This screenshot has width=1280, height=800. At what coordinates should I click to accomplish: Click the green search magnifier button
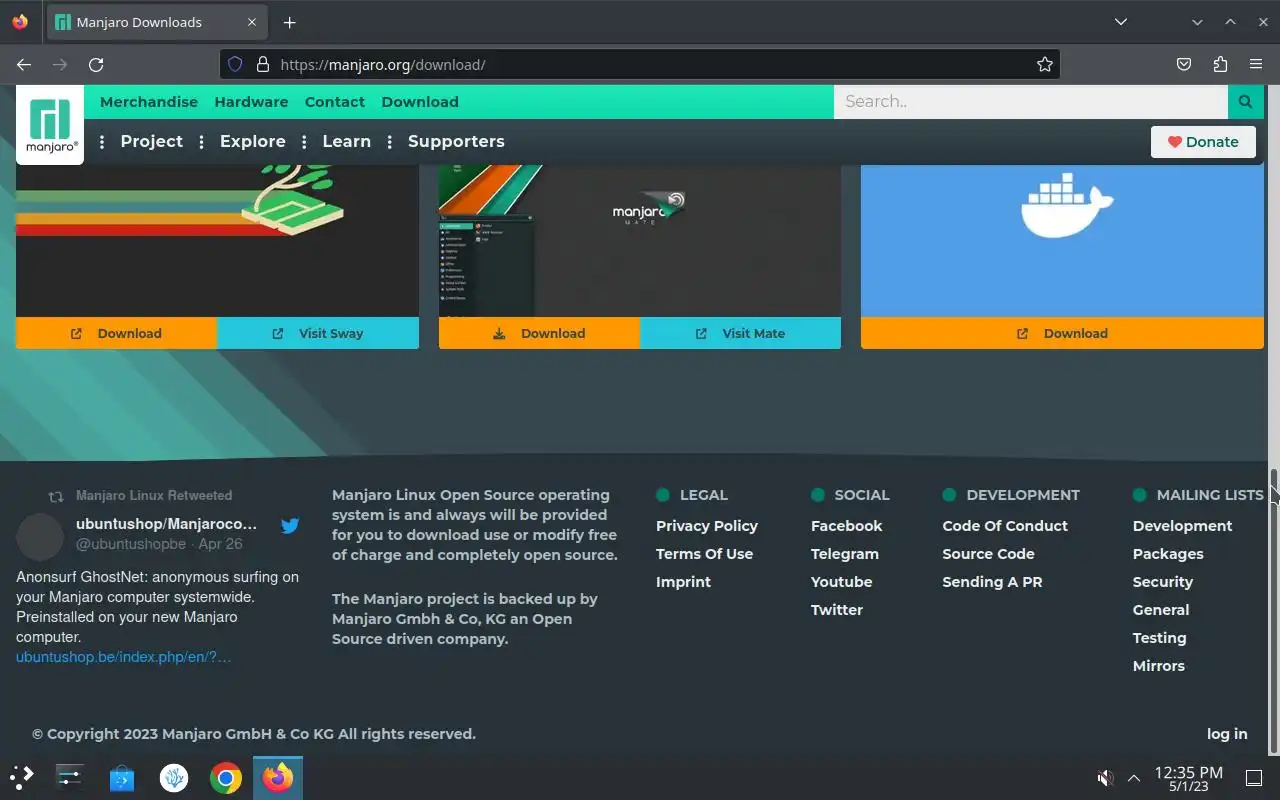coord(1245,101)
